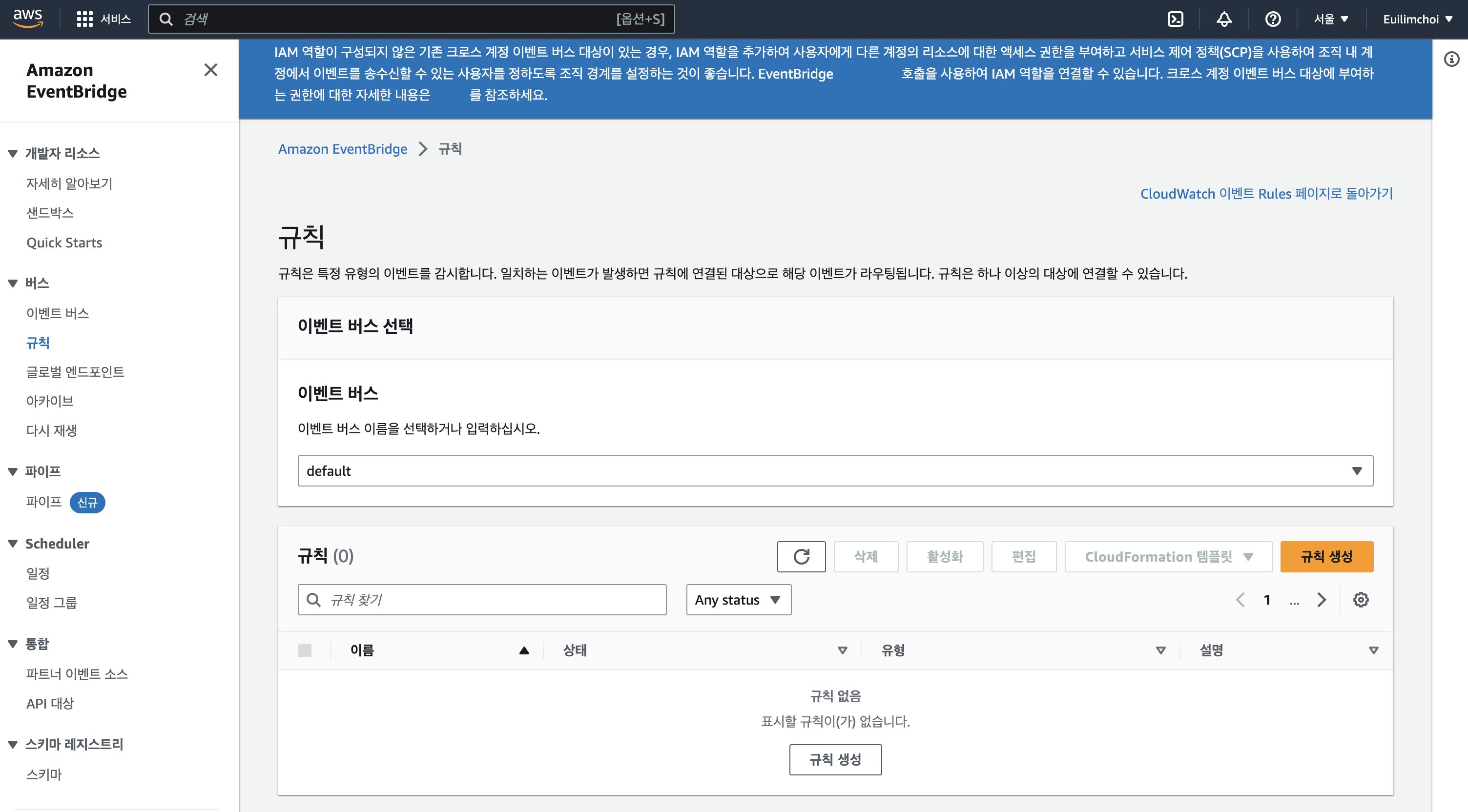Toggle the select-all rules checkbox
1468x812 pixels.
pos(304,650)
